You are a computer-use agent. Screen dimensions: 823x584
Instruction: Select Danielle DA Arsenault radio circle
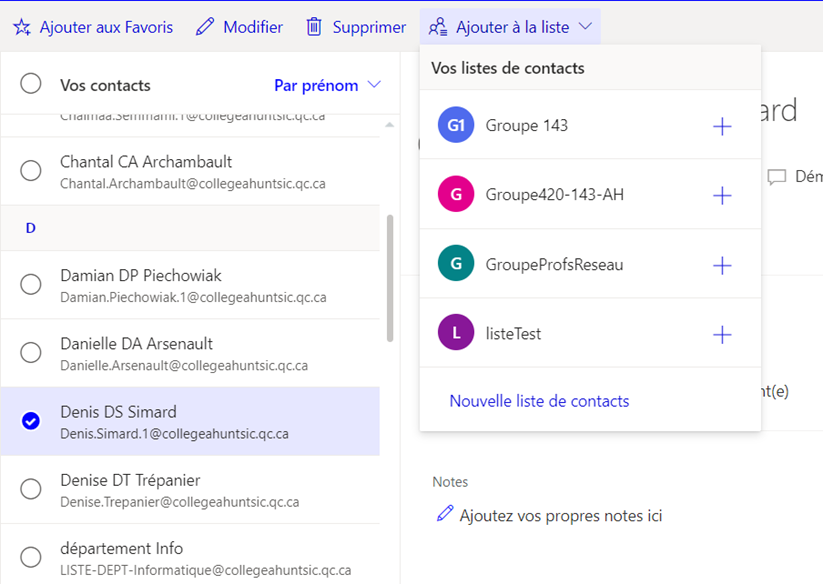pos(31,352)
